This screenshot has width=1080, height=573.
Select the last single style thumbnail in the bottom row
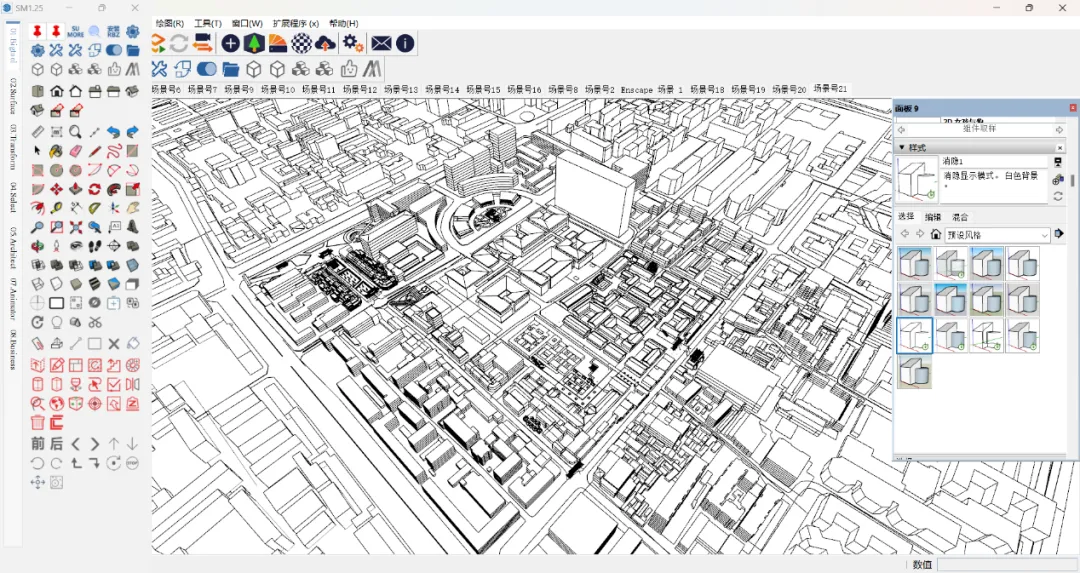915,372
